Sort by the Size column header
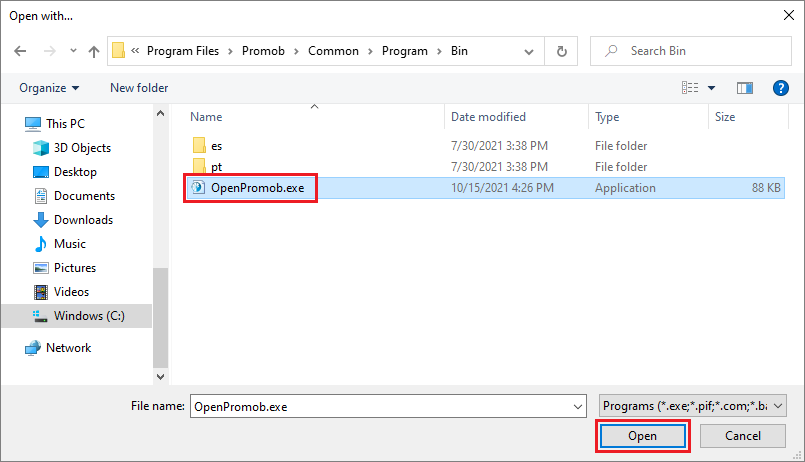Viewport: 805px width, 462px height. [x=725, y=117]
